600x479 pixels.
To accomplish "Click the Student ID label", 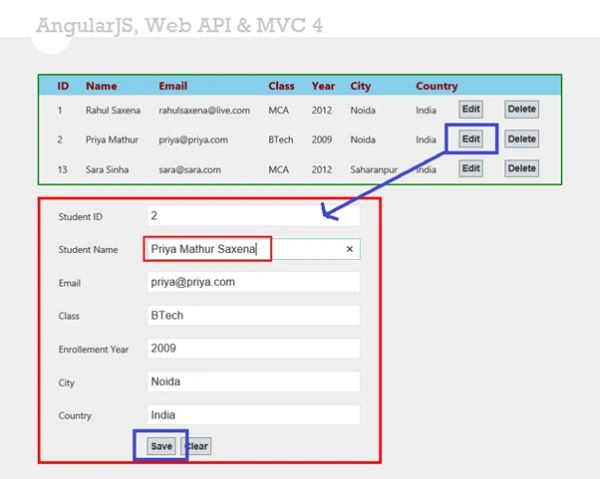I will 80,217.
